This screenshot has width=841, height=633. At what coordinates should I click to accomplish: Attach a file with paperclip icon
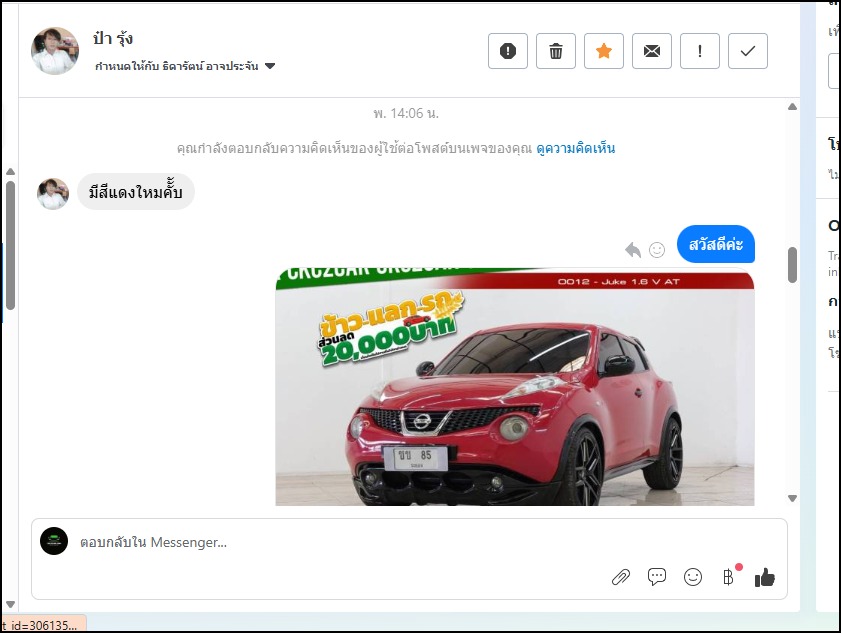coord(621,577)
